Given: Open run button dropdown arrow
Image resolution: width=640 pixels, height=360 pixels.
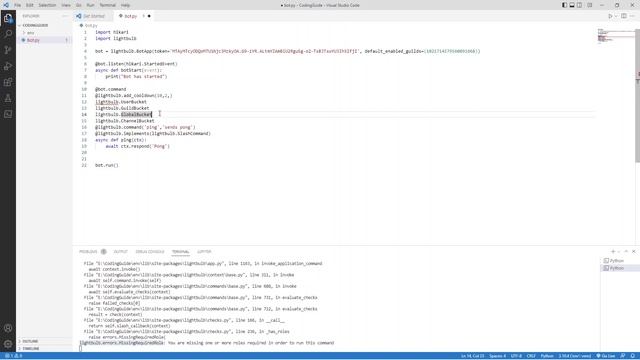Looking at the screenshot, I should click(616, 16).
